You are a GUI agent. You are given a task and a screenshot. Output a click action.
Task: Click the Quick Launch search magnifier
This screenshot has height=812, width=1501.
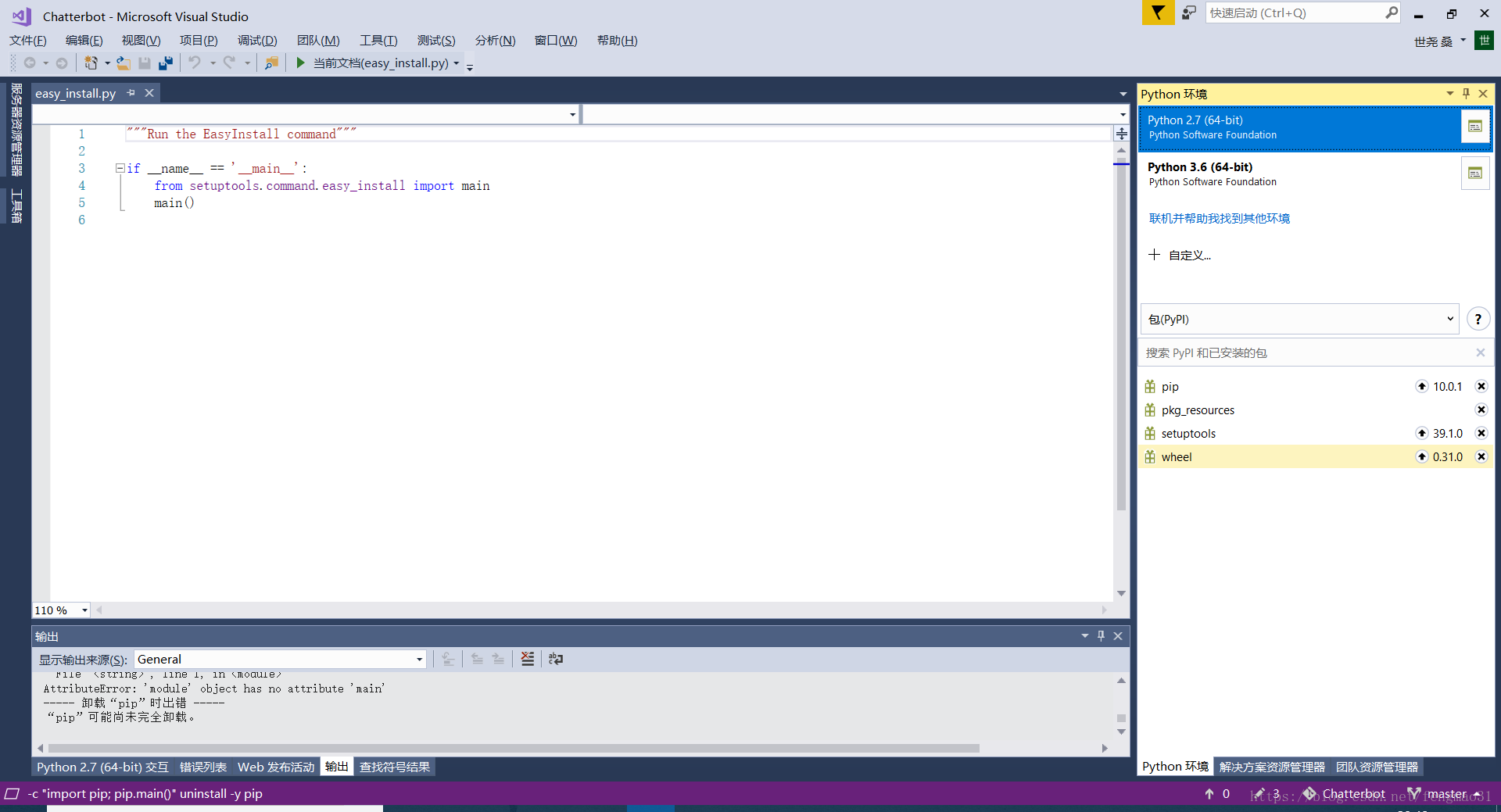click(x=1392, y=13)
